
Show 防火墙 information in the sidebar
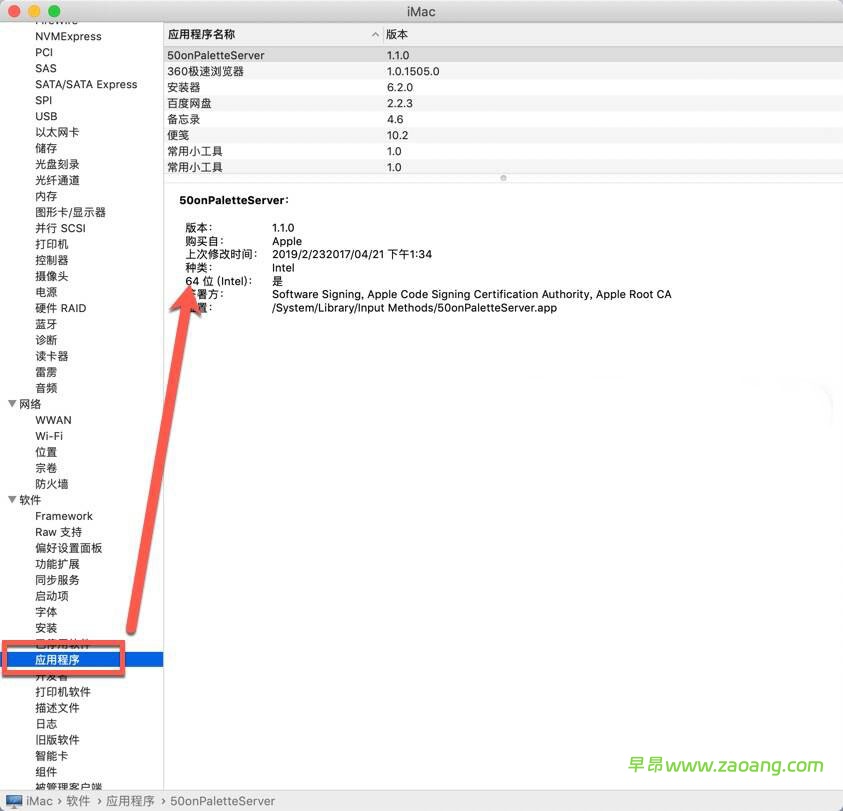pos(52,484)
